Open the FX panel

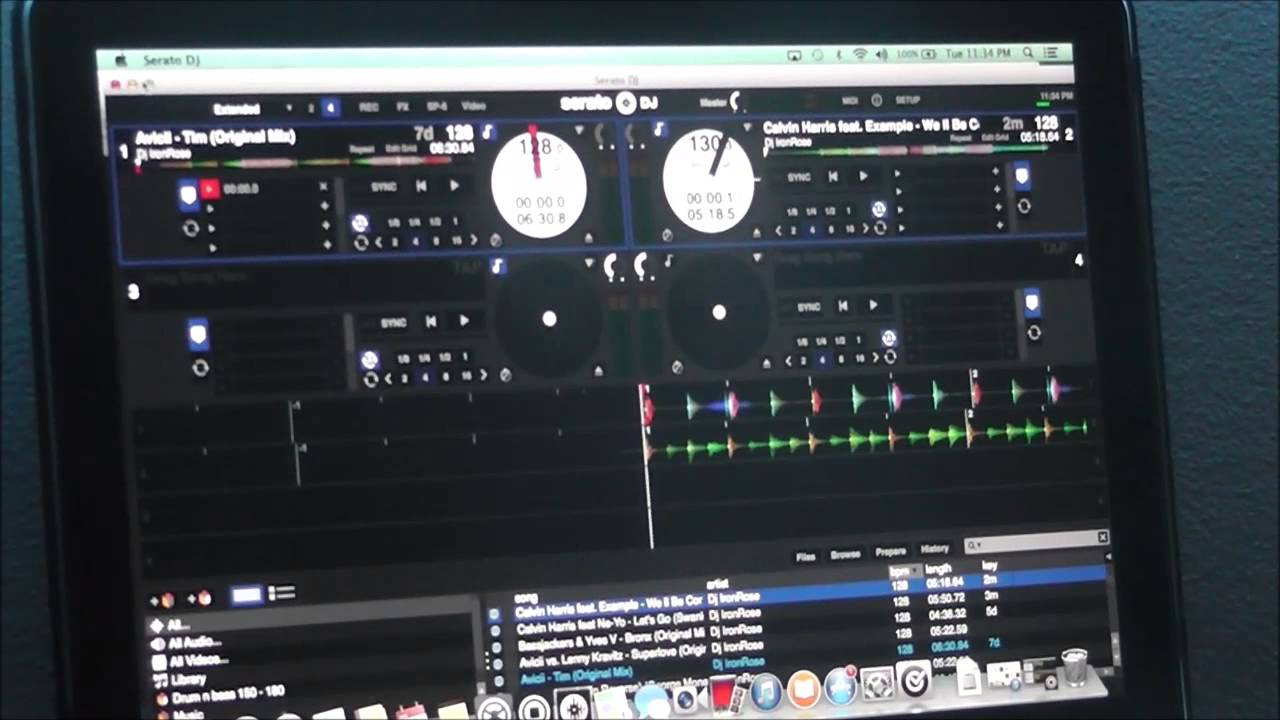click(x=403, y=106)
